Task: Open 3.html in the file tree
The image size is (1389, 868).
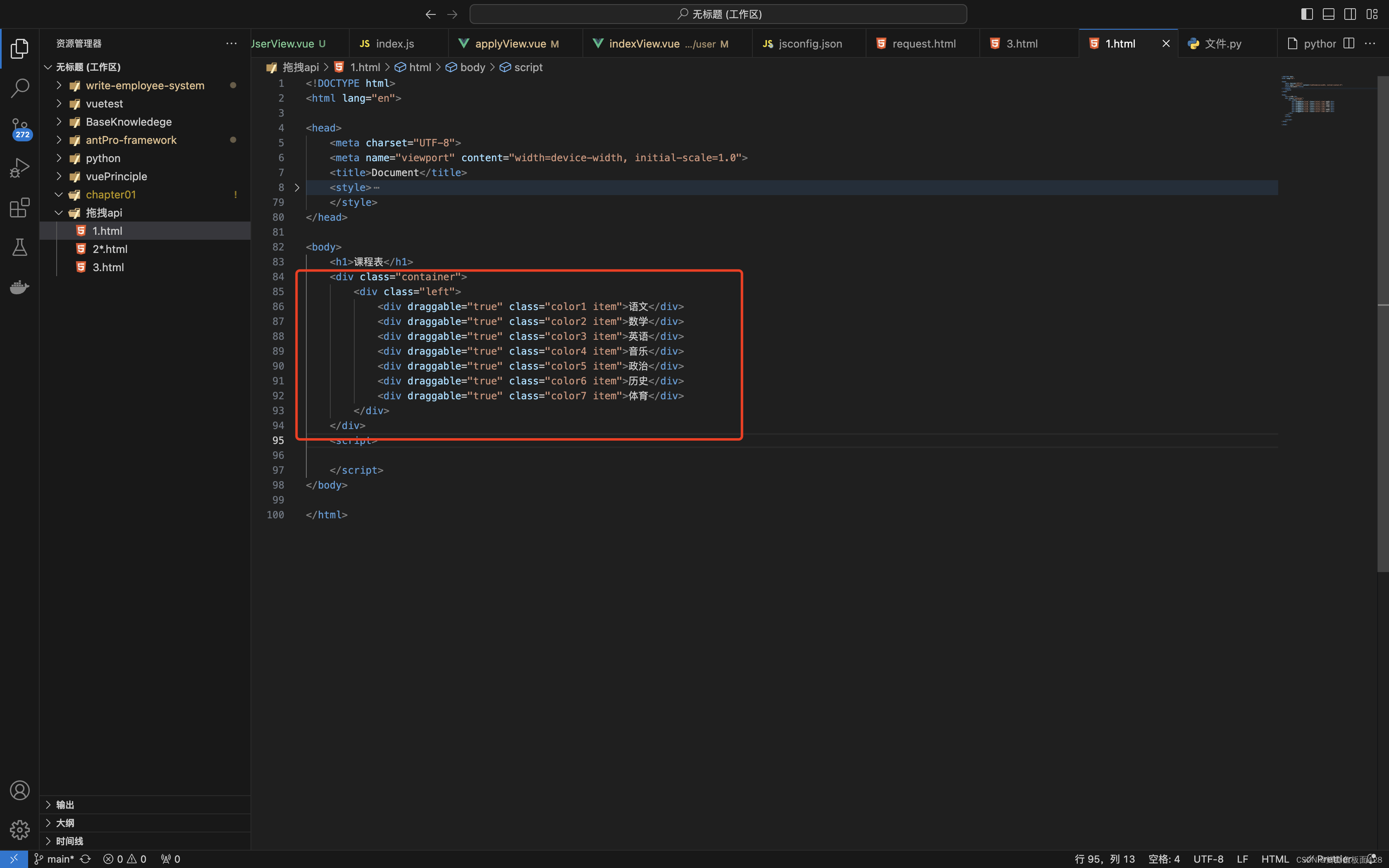Action: point(145,267)
